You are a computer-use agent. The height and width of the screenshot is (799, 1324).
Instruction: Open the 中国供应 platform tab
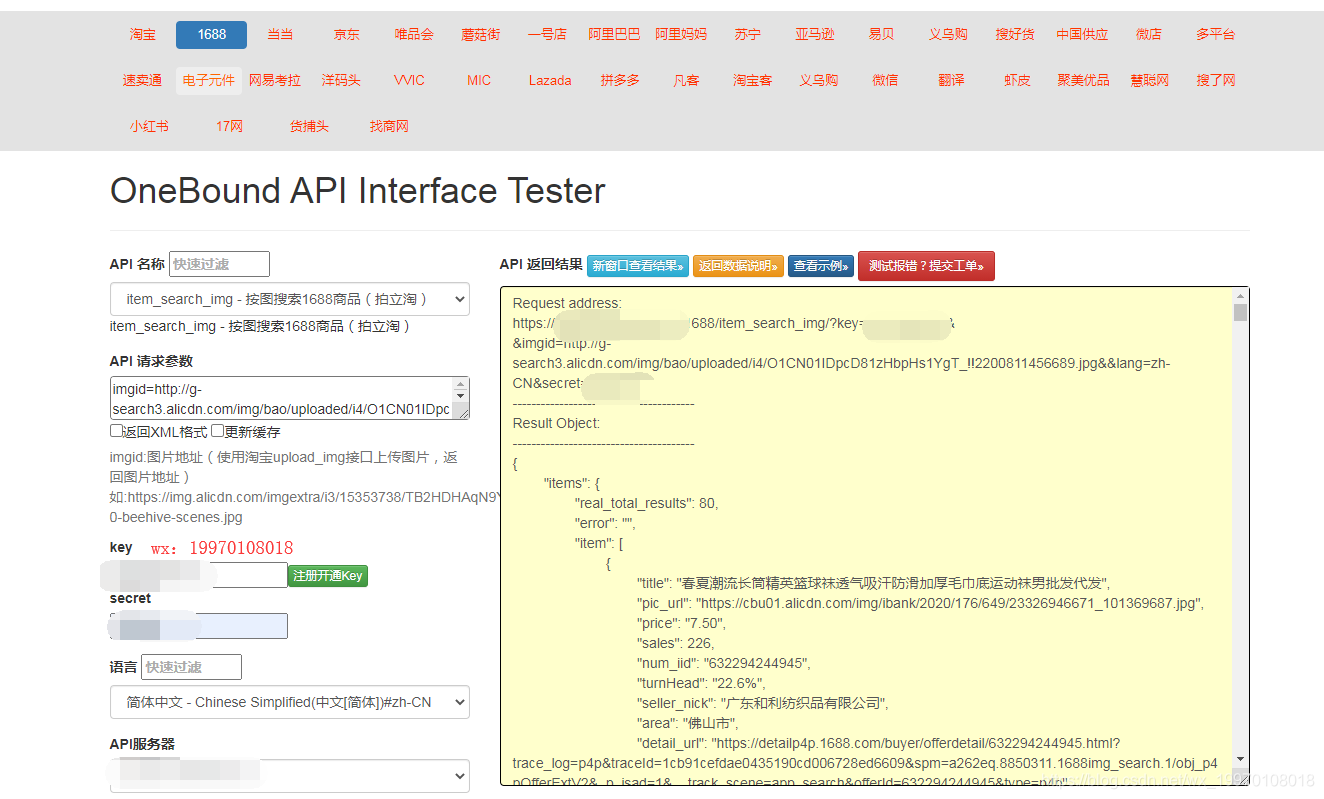pos(1082,34)
